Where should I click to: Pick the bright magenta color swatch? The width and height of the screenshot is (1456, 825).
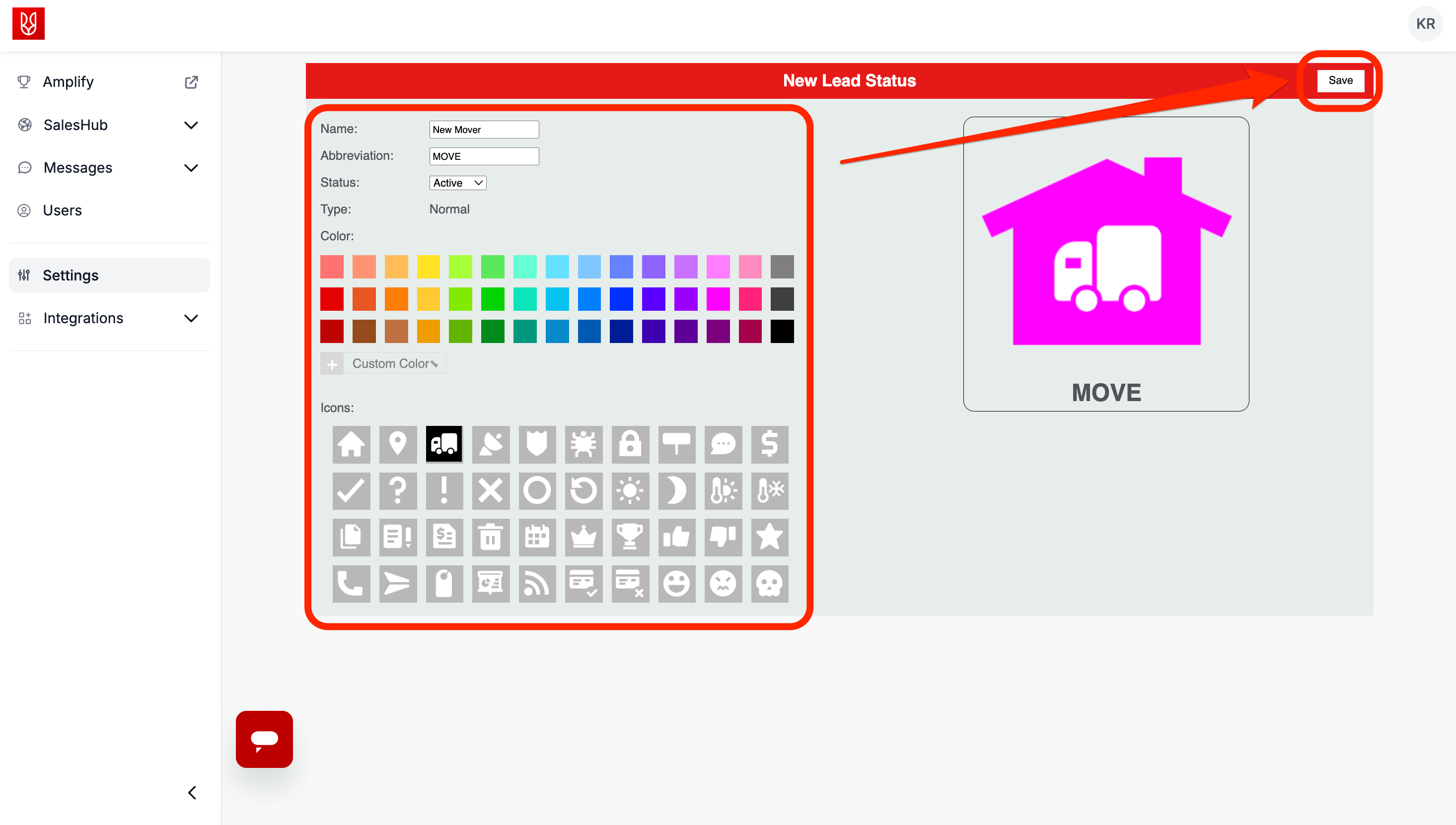(x=718, y=299)
